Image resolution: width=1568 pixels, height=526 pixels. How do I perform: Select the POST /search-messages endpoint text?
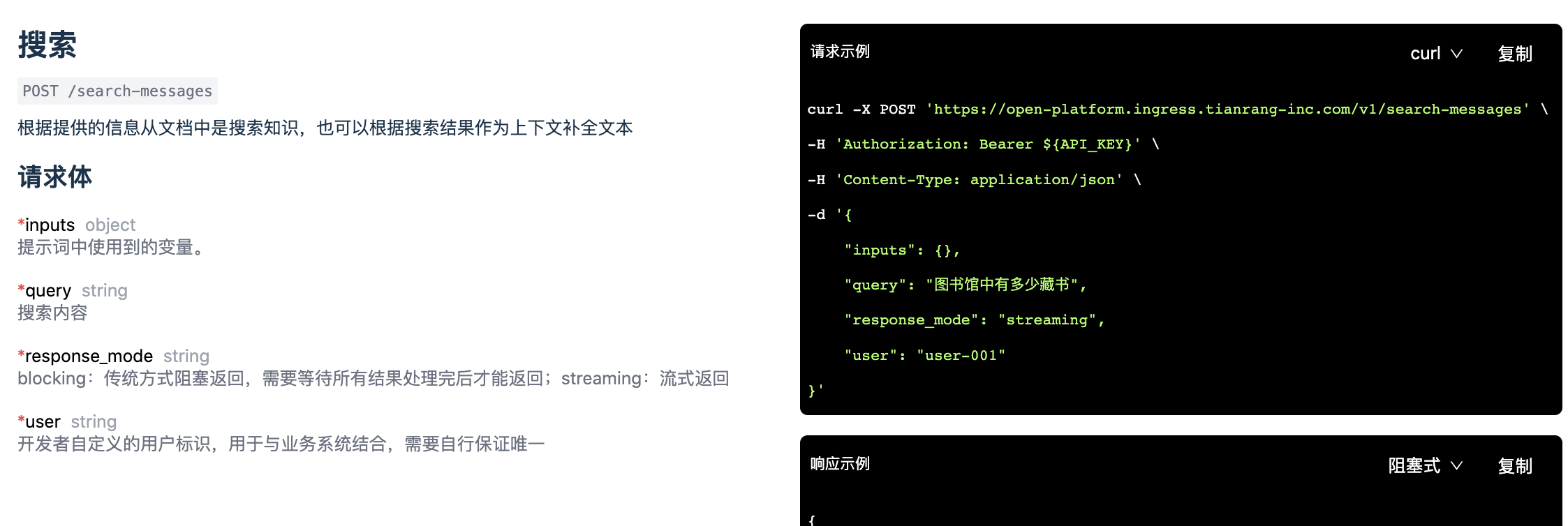(117, 91)
